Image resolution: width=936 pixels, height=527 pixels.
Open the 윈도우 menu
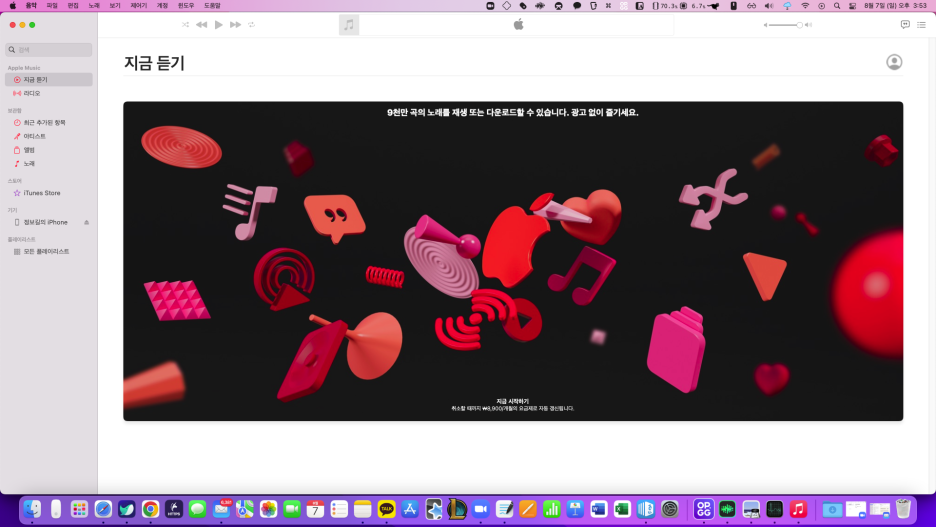coord(186,5)
